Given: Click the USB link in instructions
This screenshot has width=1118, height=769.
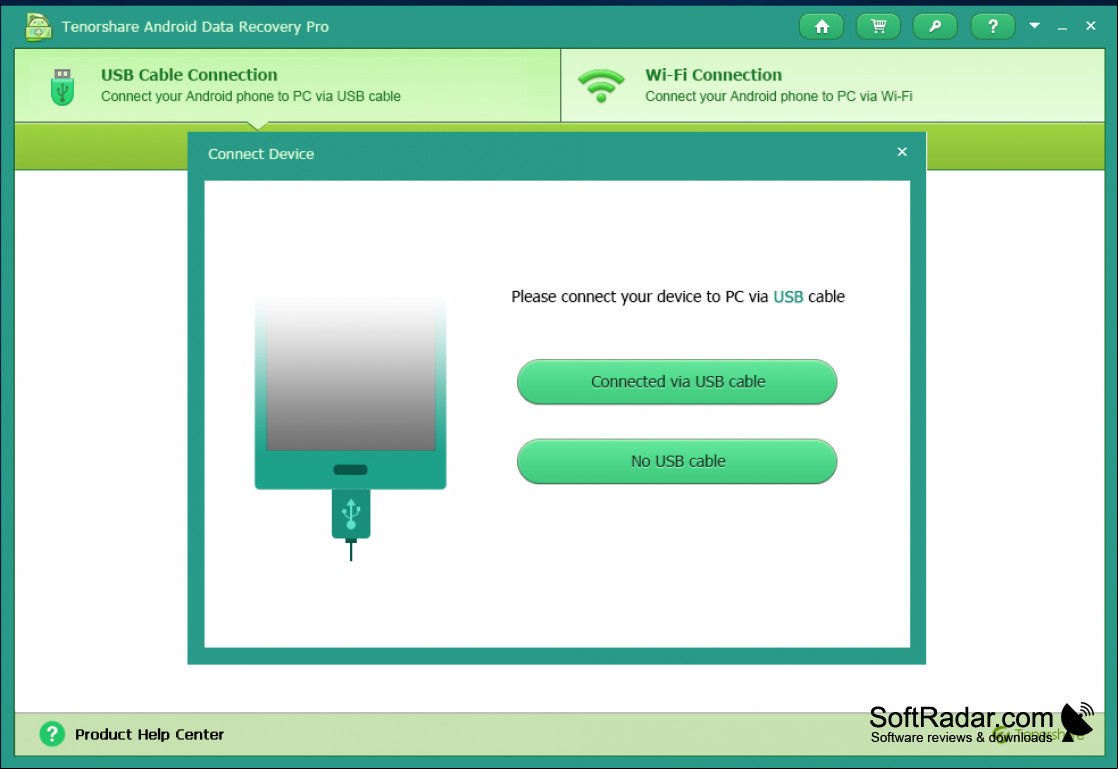Looking at the screenshot, I should tap(788, 296).
